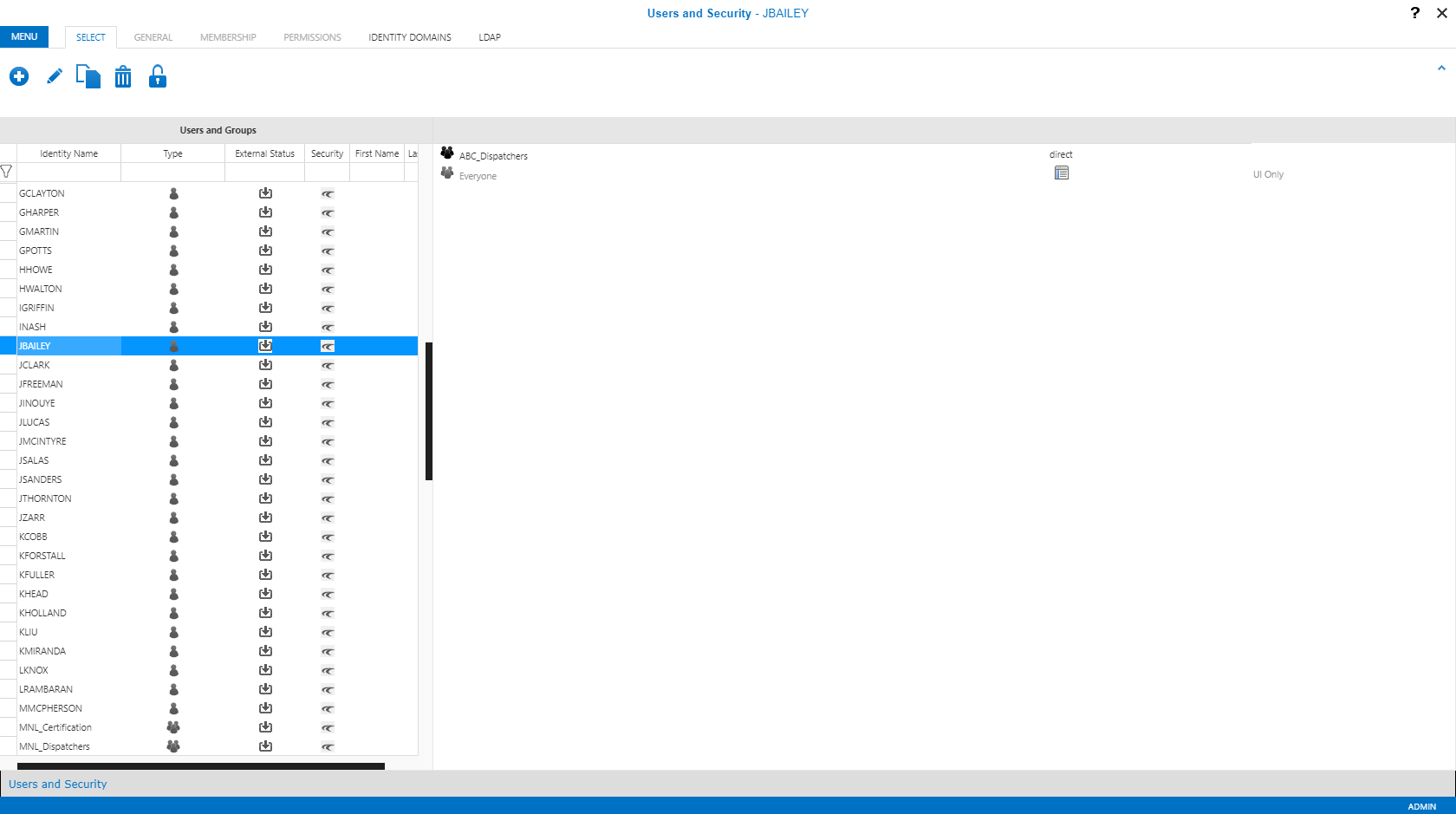This screenshot has width=1456, height=814.
Task: Click the blue padlock unlock icon
Action: [x=157, y=77]
